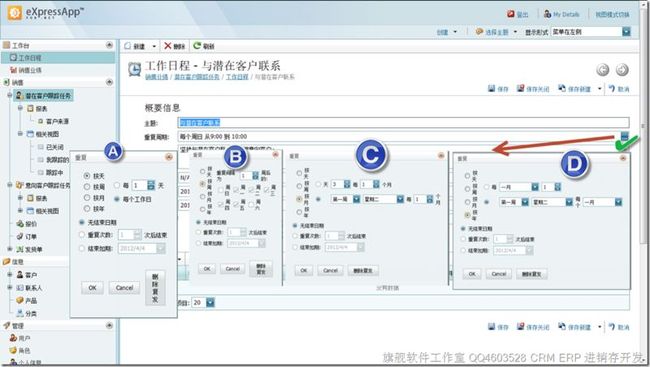Click bottom 保存 save disk icon
This screenshot has width=650, height=367.
tap(491, 326)
